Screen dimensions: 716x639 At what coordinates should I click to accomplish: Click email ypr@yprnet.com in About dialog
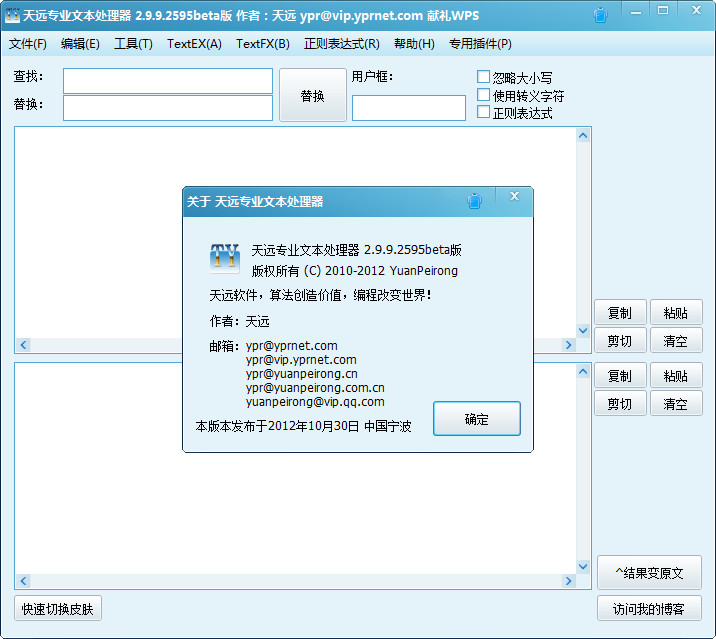point(291,346)
